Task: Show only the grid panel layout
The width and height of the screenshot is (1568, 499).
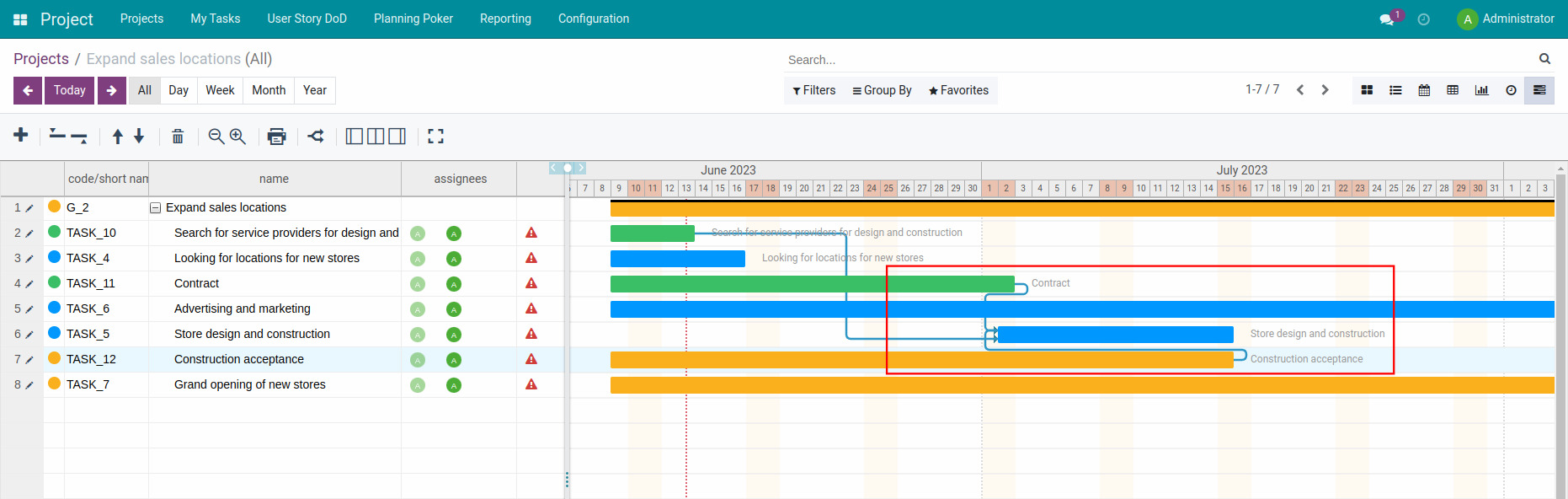Action: click(x=355, y=136)
